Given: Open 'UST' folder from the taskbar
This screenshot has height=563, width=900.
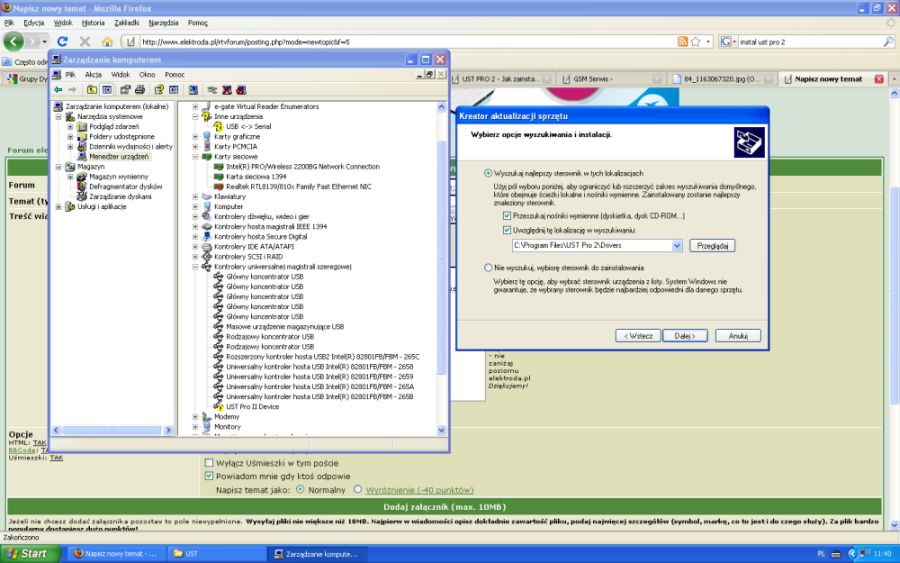Looking at the screenshot, I should point(216,554).
